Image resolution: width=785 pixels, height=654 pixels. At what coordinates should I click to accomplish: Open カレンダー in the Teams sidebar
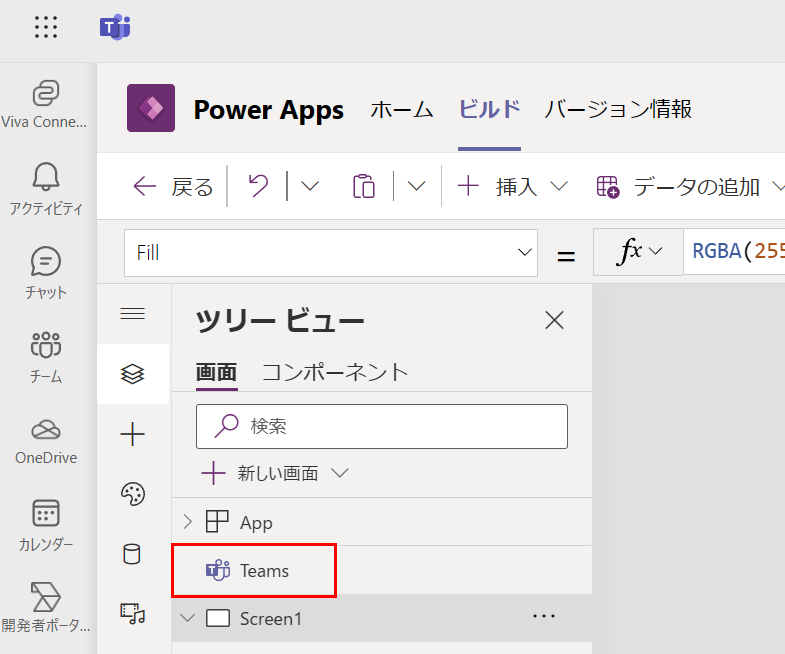tap(46, 526)
